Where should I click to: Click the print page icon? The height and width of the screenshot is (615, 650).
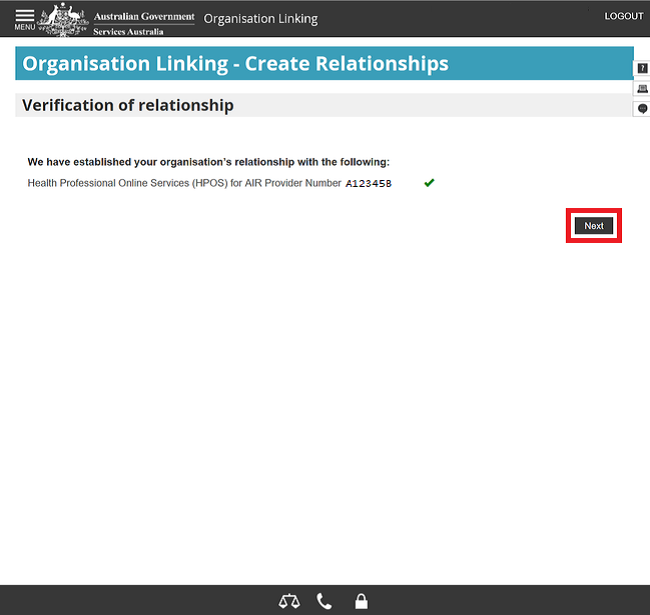(x=642, y=89)
